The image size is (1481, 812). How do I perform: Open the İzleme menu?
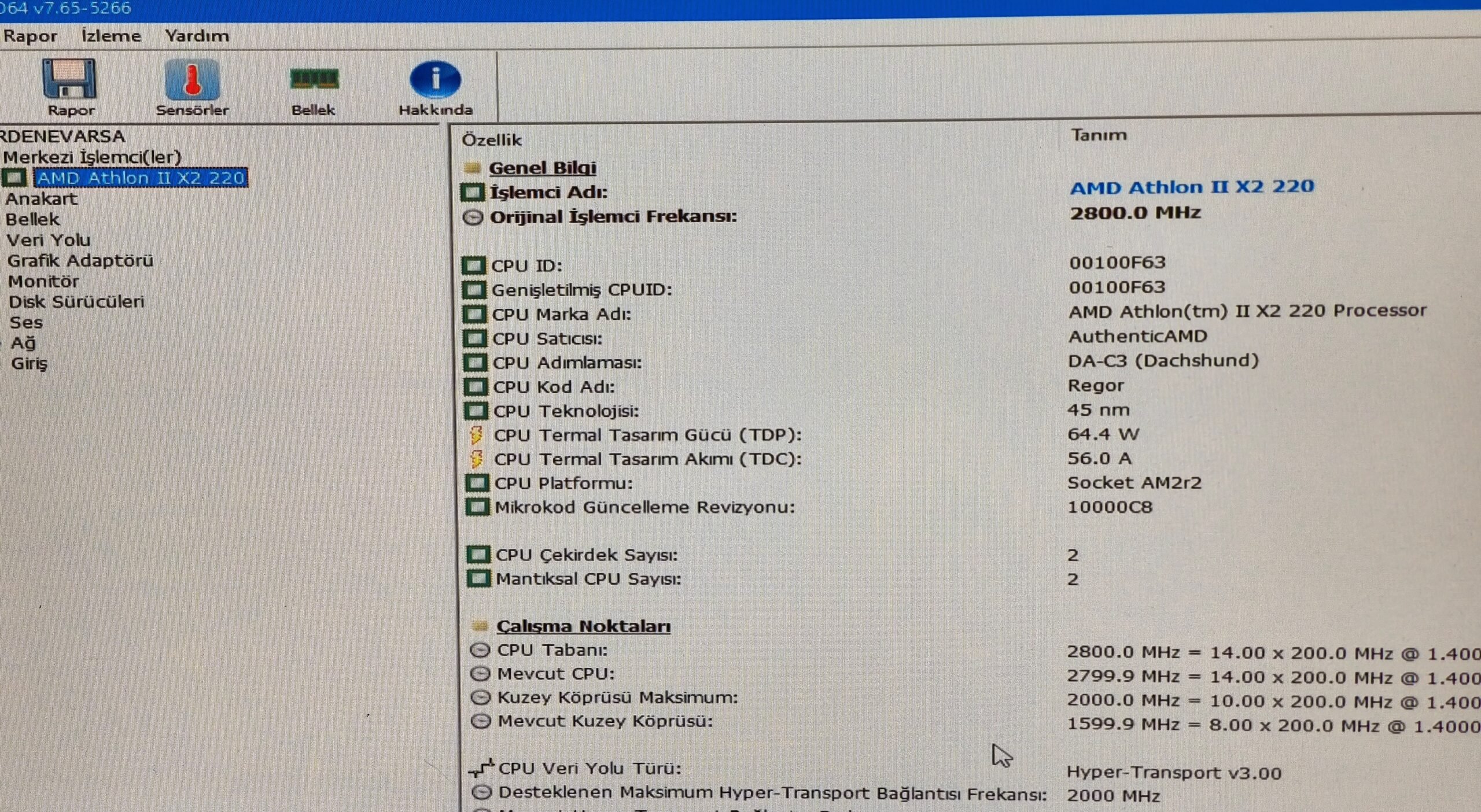point(111,36)
